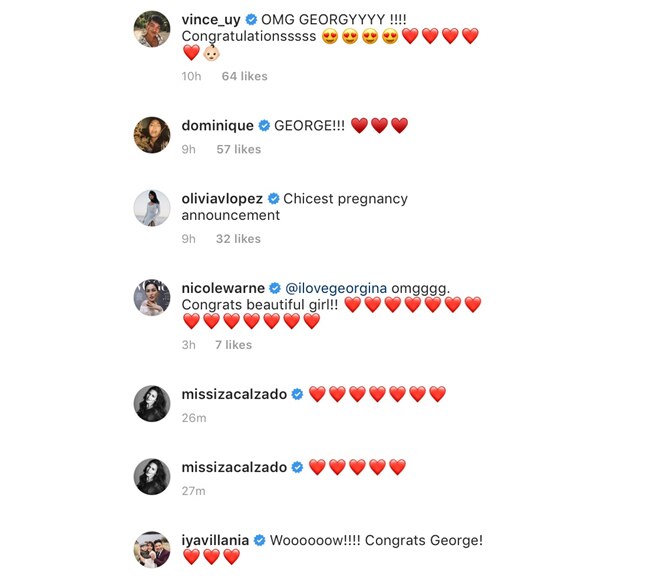Open iyavillania's profile picture

(x=152, y=549)
